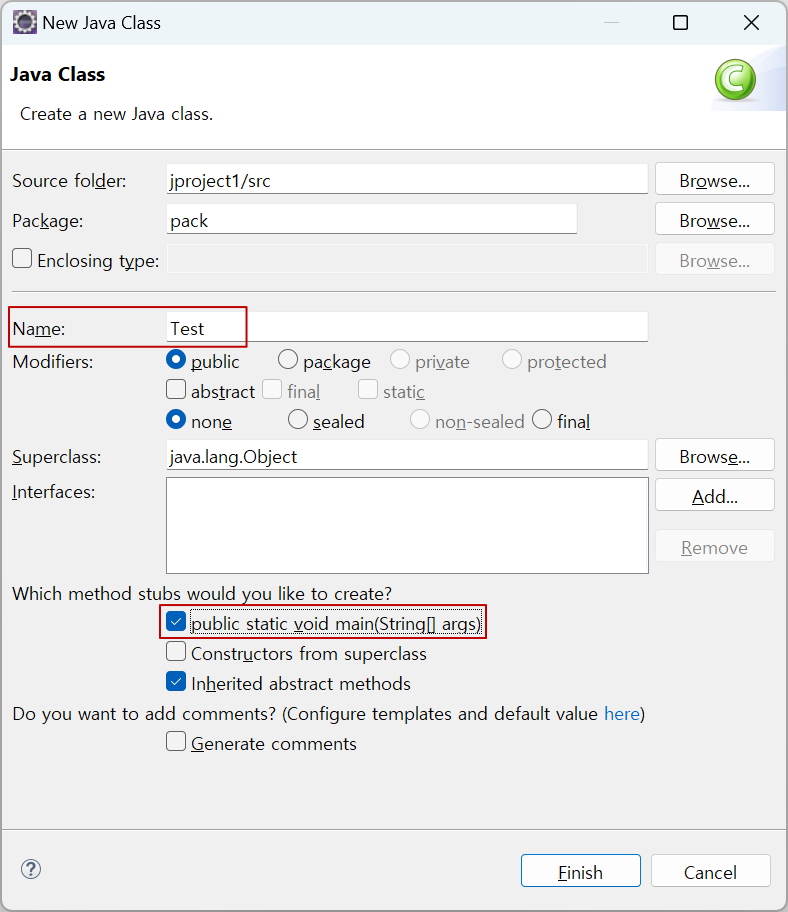Maximize the New Java Class dialog
Image resolution: width=788 pixels, height=912 pixels.
[680, 23]
